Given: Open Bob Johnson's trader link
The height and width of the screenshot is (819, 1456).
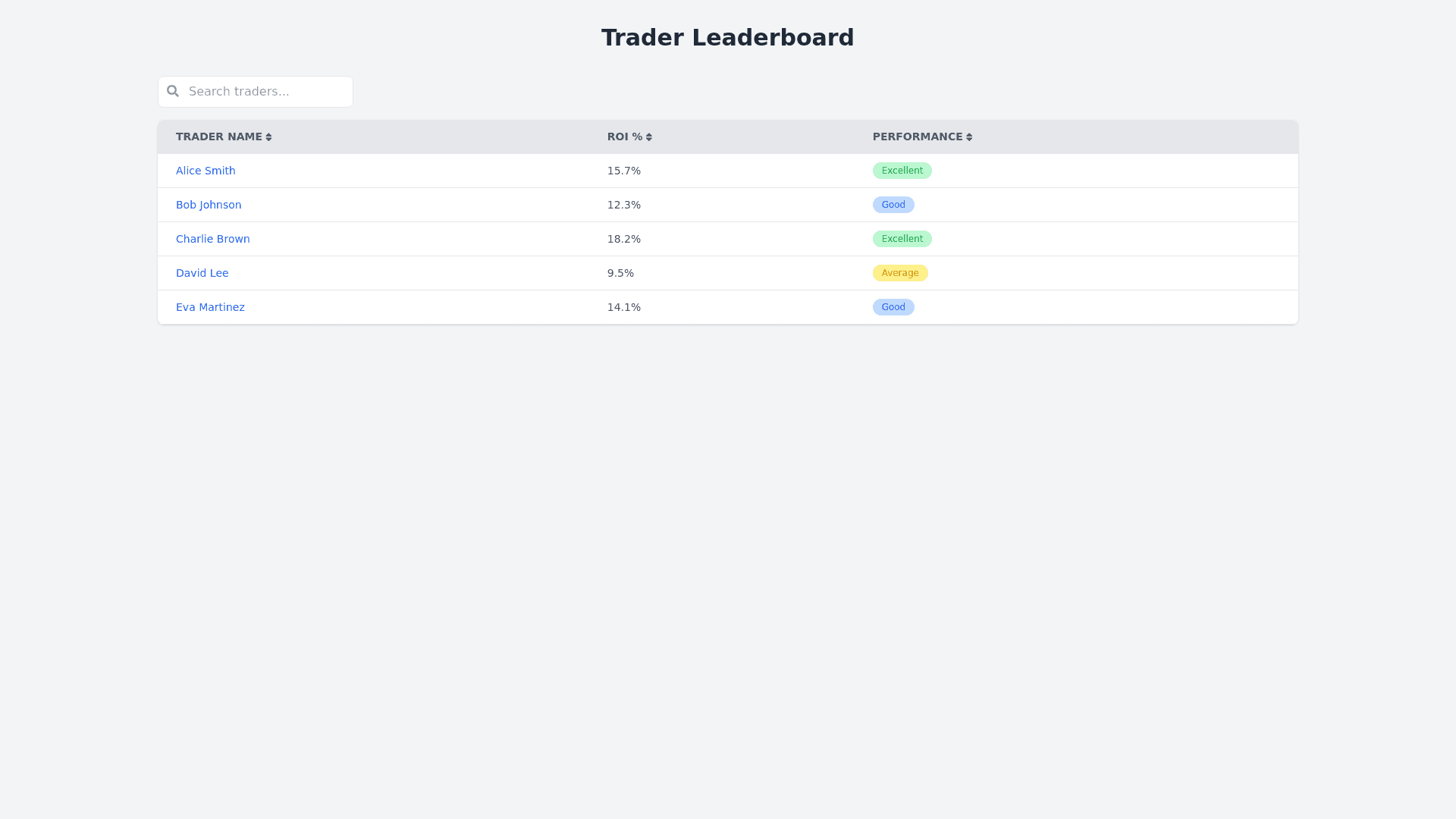Looking at the screenshot, I should click(x=209, y=205).
